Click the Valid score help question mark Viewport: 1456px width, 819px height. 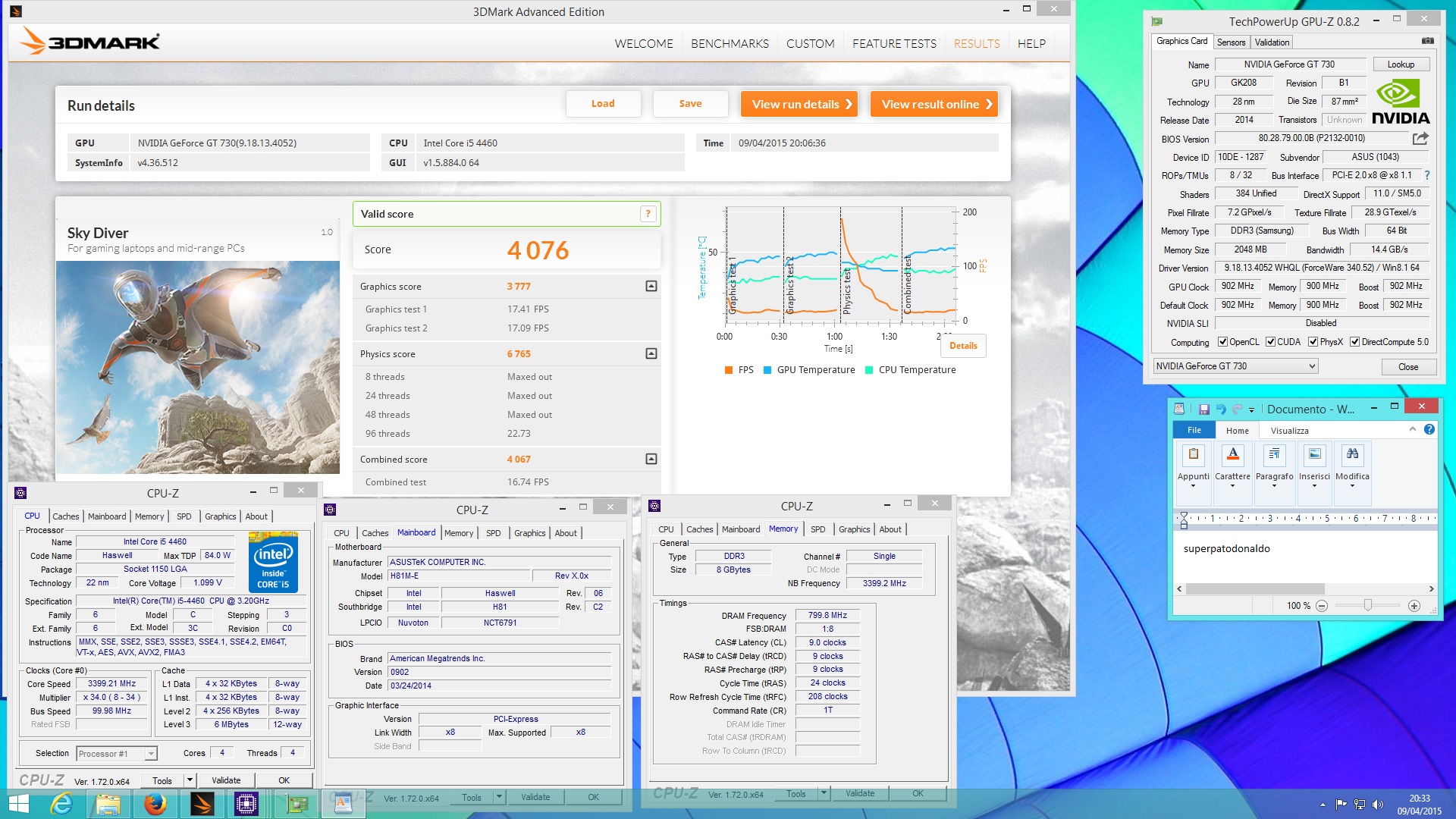[x=648, y=214]
